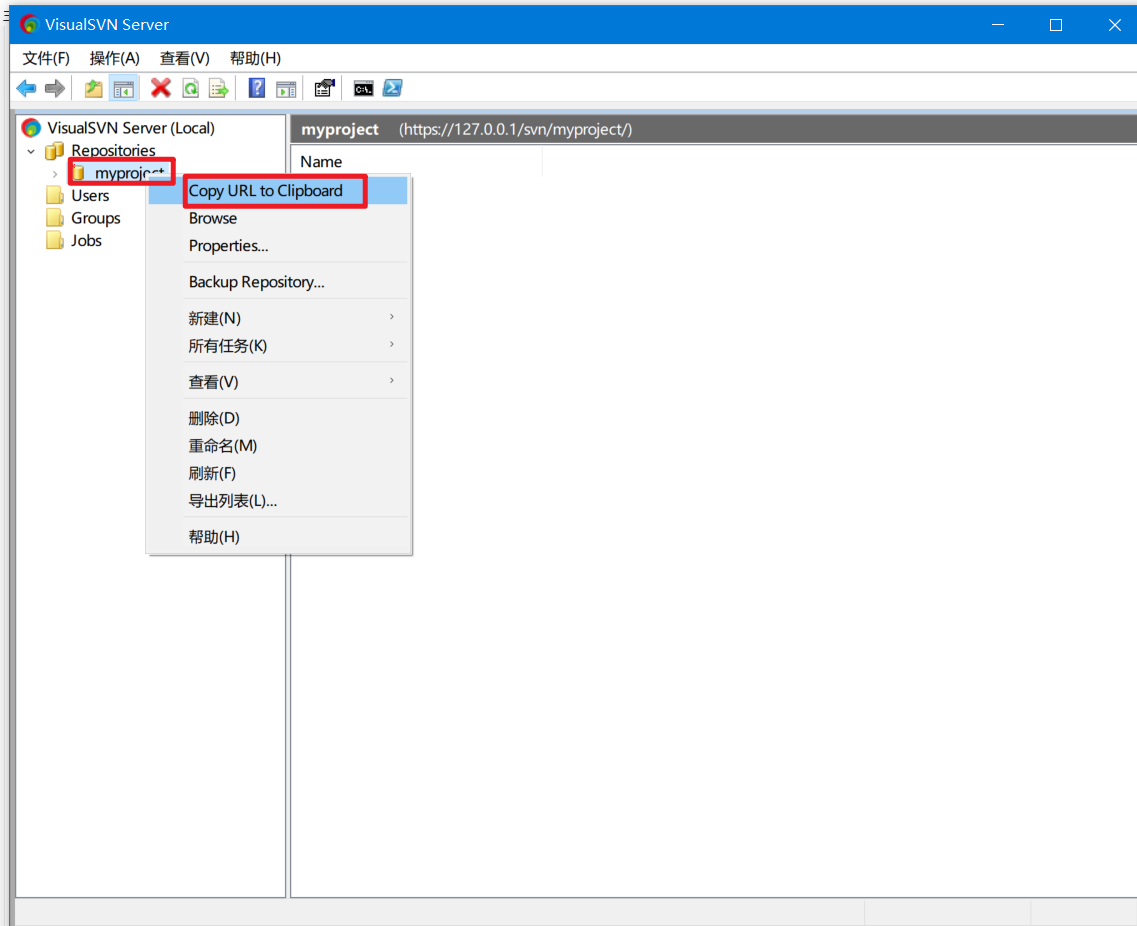Choose Browse in context menu
This screenshot has height=926, width=1137.
[x=278, y=218]
